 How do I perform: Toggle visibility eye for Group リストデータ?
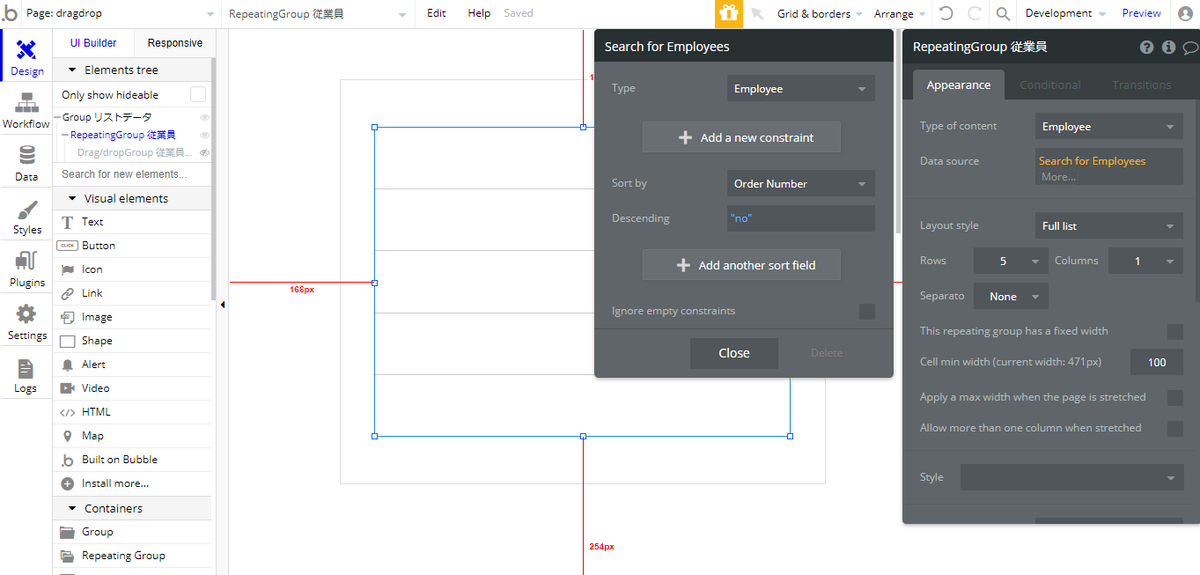point(204,118)
